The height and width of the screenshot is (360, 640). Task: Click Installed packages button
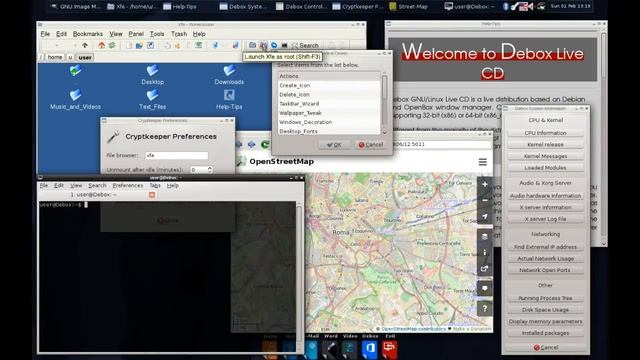[x=545, y=333]
